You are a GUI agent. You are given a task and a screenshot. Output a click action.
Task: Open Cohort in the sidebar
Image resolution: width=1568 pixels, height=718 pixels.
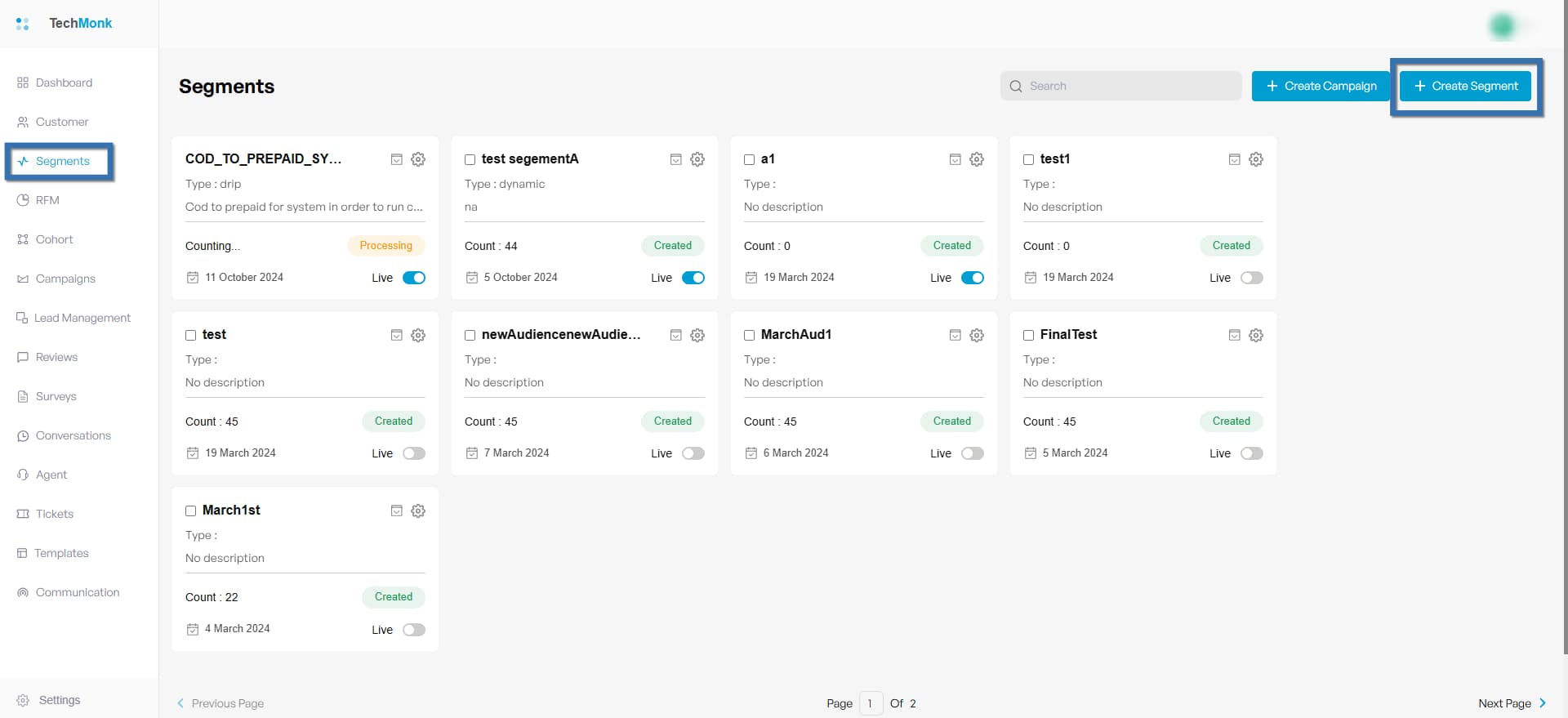tap(45, 239)
